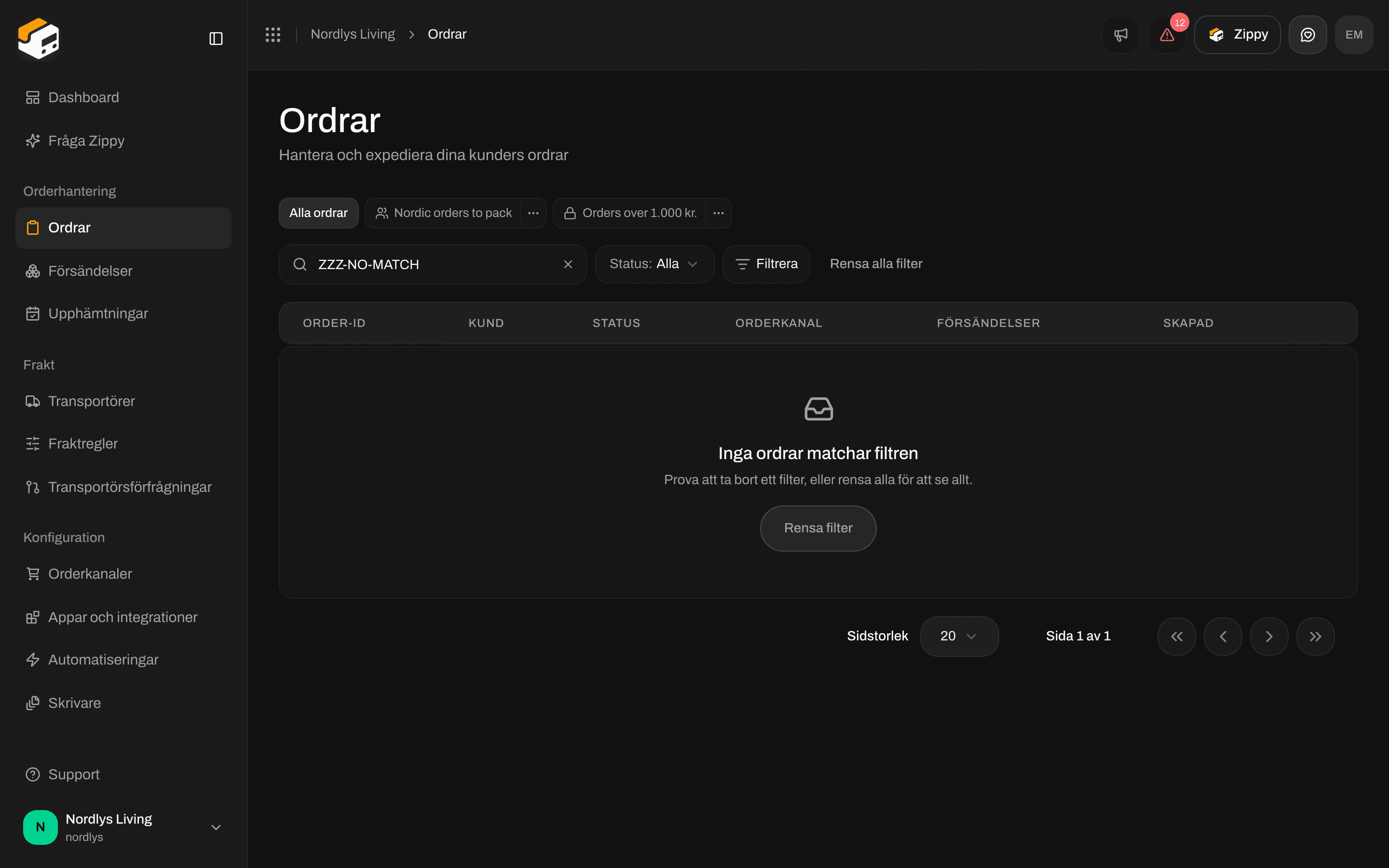
Task: Open the announcements megaphone icon
Action: tap(1120, 34)
